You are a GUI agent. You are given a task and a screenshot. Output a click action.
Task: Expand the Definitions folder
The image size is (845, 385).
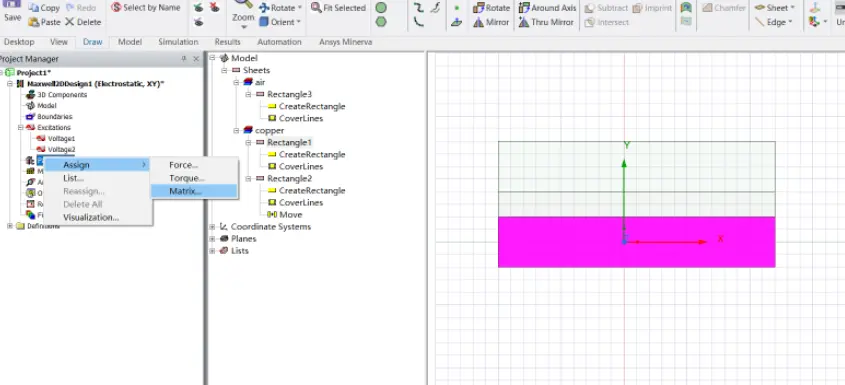[x=10, y=226]
